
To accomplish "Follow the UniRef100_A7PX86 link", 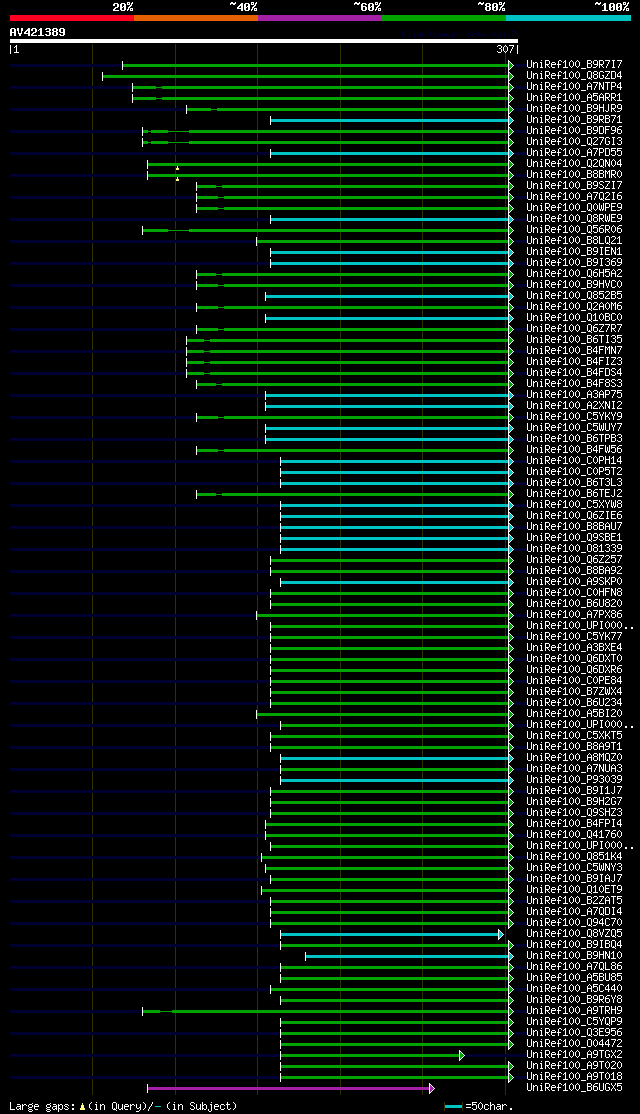I will 574,615.
